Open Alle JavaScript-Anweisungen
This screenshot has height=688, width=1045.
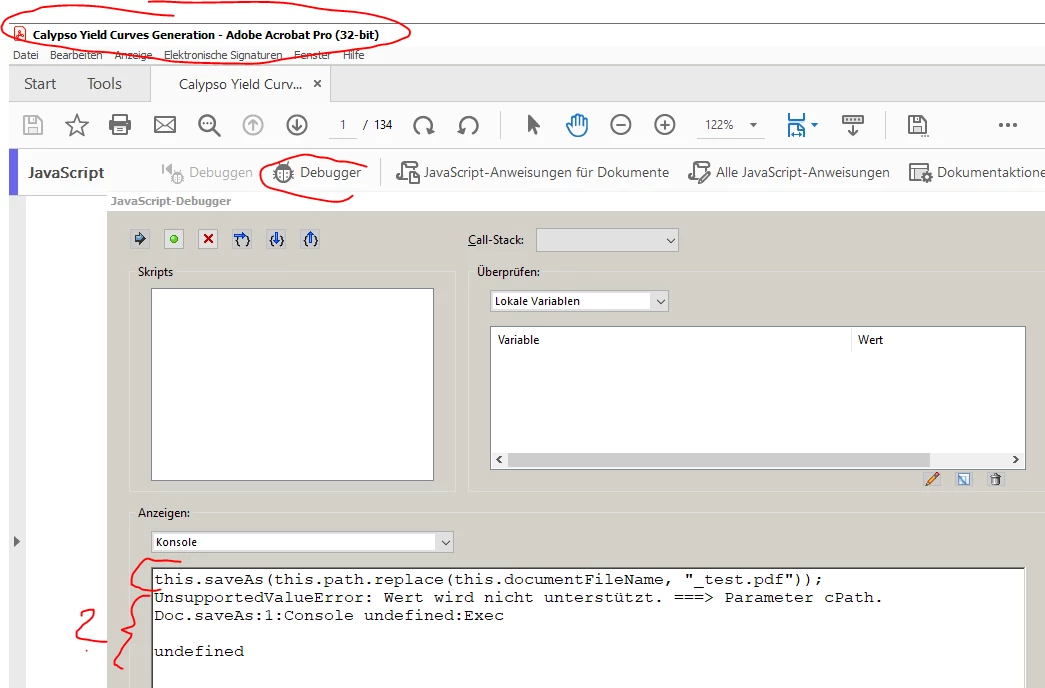point(788,173)
